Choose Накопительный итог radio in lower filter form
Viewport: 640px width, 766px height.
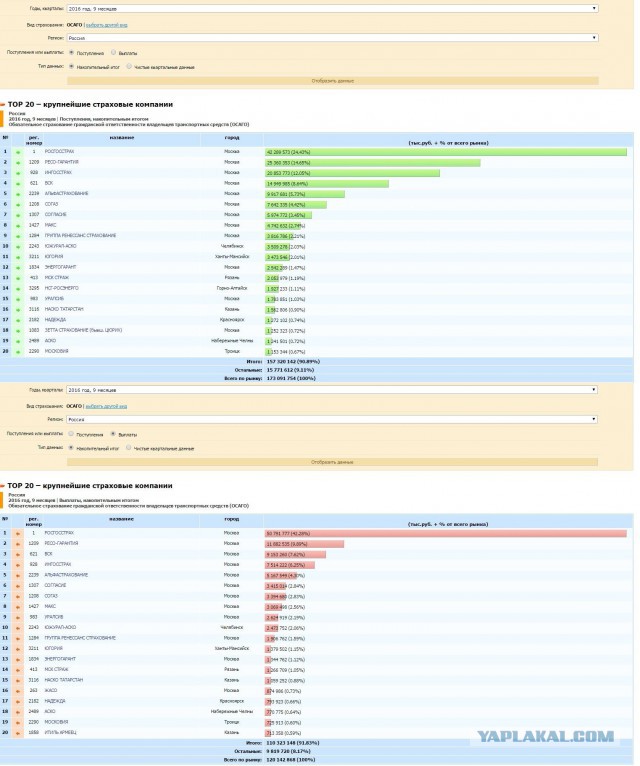(x=71, y=447)
